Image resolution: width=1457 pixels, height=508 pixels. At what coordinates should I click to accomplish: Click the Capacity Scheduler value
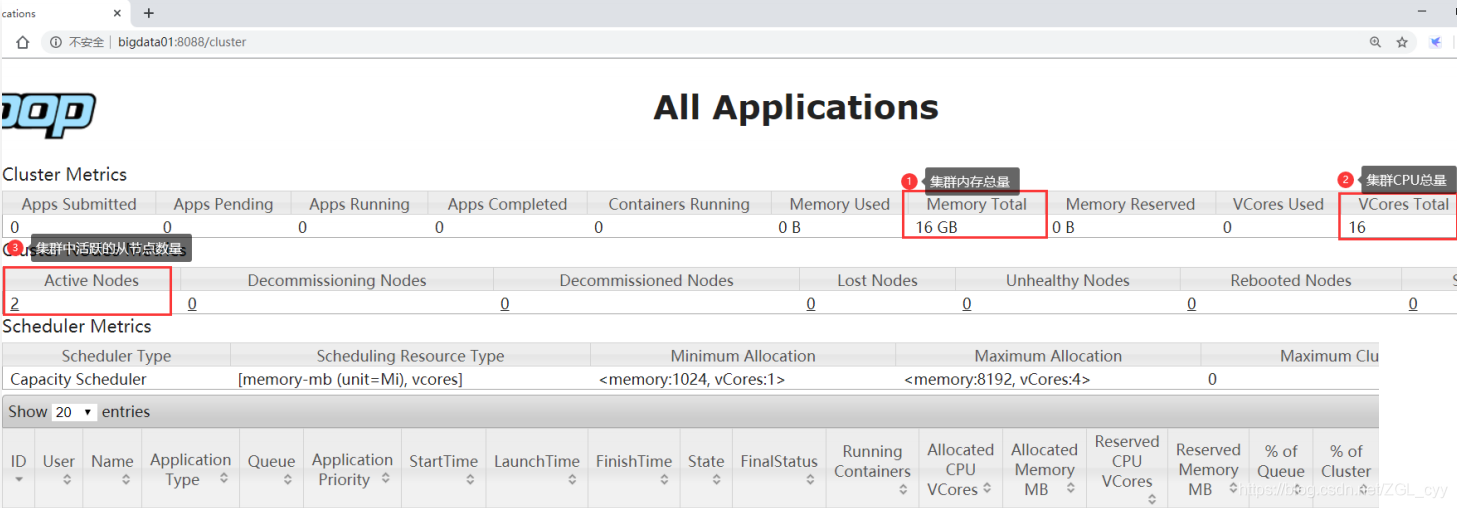78,380
